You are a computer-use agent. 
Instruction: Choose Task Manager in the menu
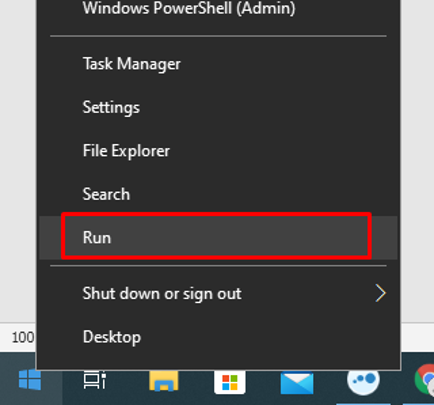[x=218, y=63]
